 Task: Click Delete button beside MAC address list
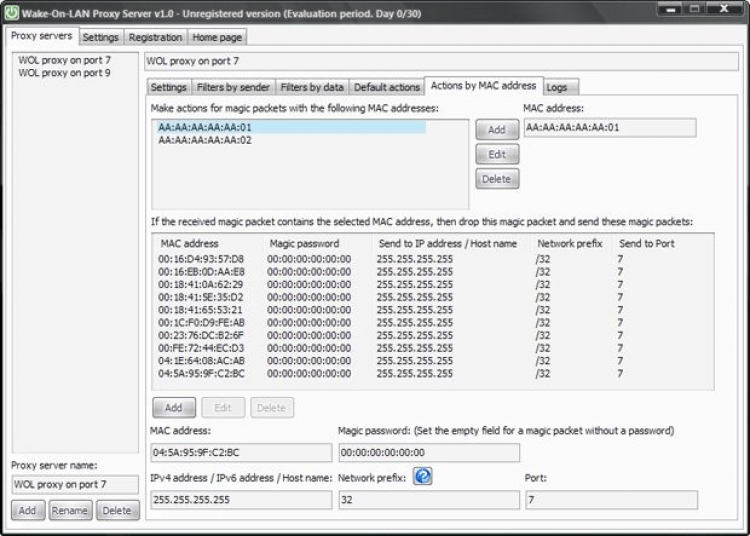tap(497, 179)
